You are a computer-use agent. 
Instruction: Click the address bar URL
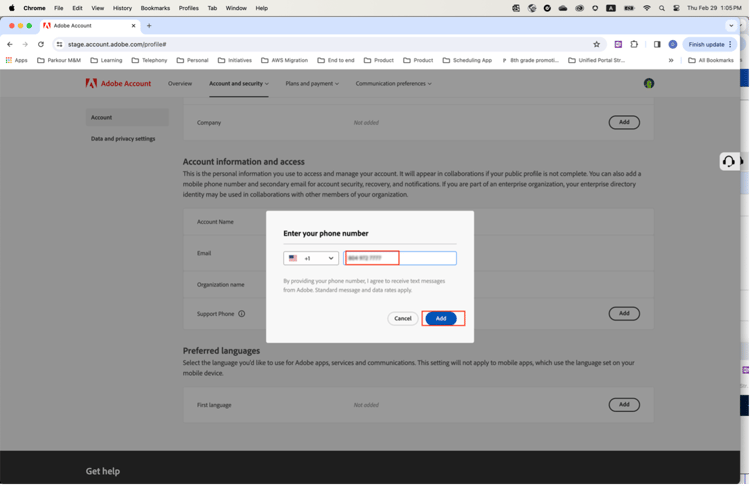117,44
